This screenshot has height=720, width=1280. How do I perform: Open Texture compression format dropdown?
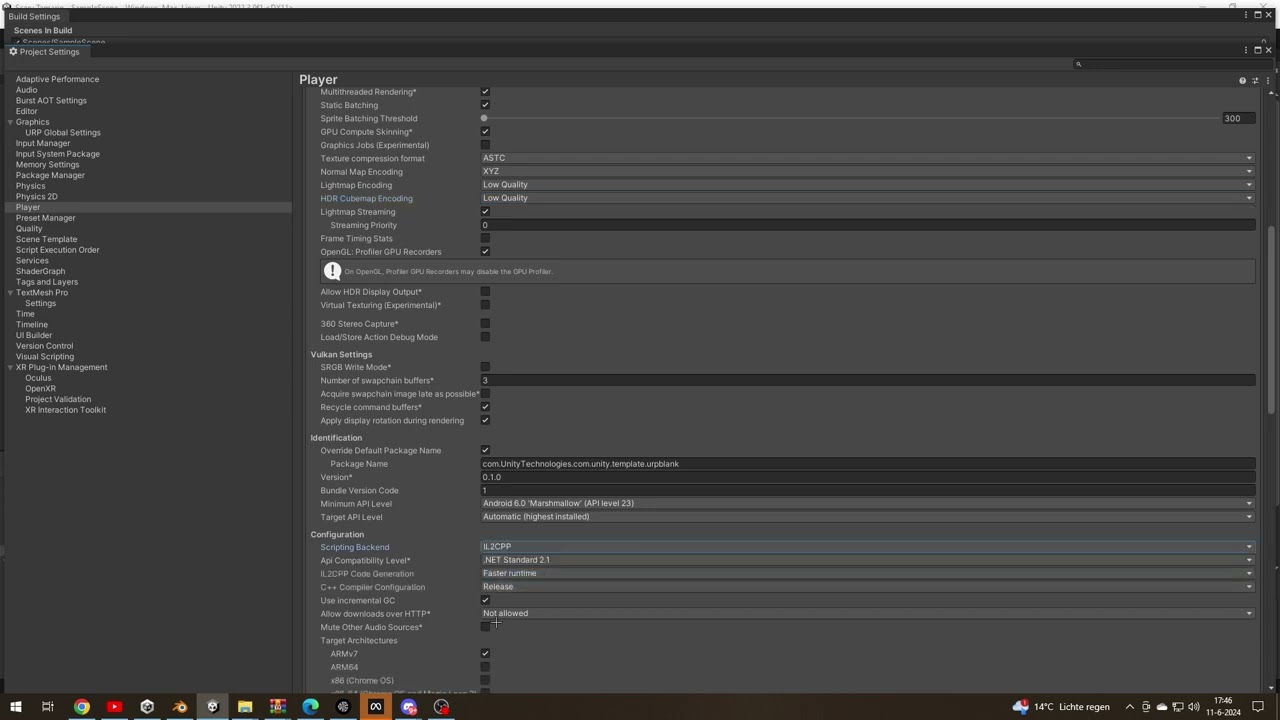867,158
